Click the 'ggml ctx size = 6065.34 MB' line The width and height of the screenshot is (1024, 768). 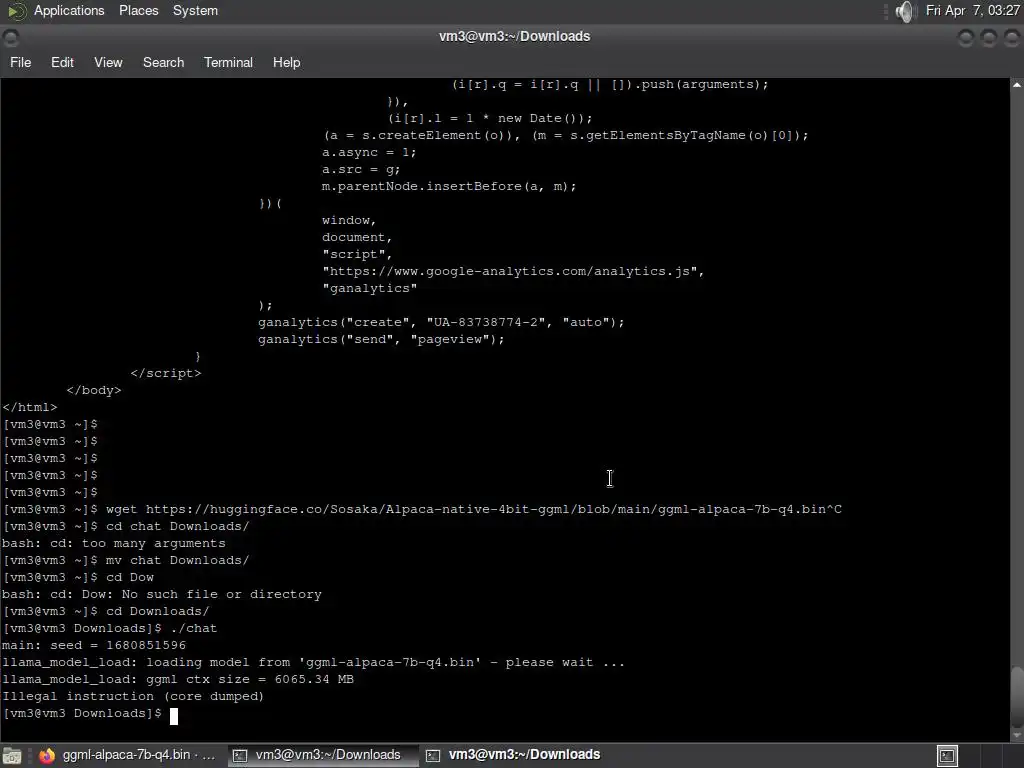pyautogui.click(x=178, y=679)
